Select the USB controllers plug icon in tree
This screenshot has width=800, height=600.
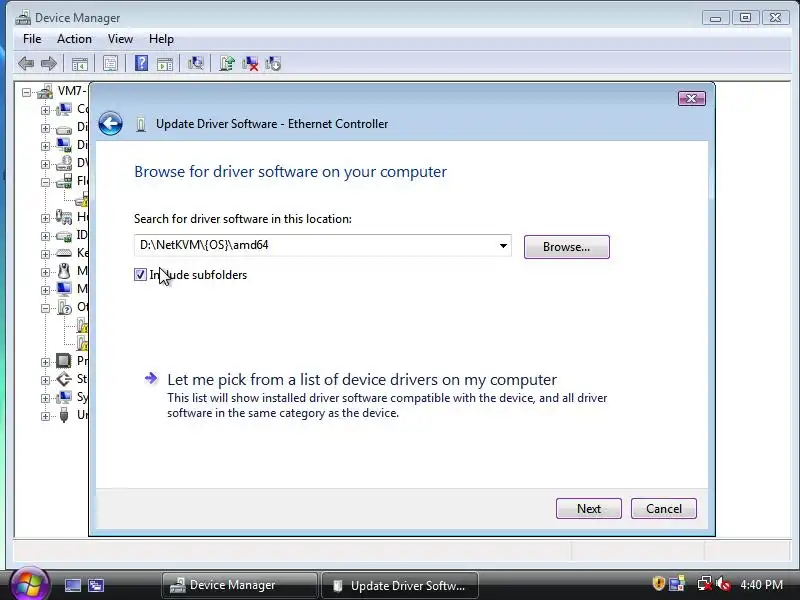click(64, 415)
